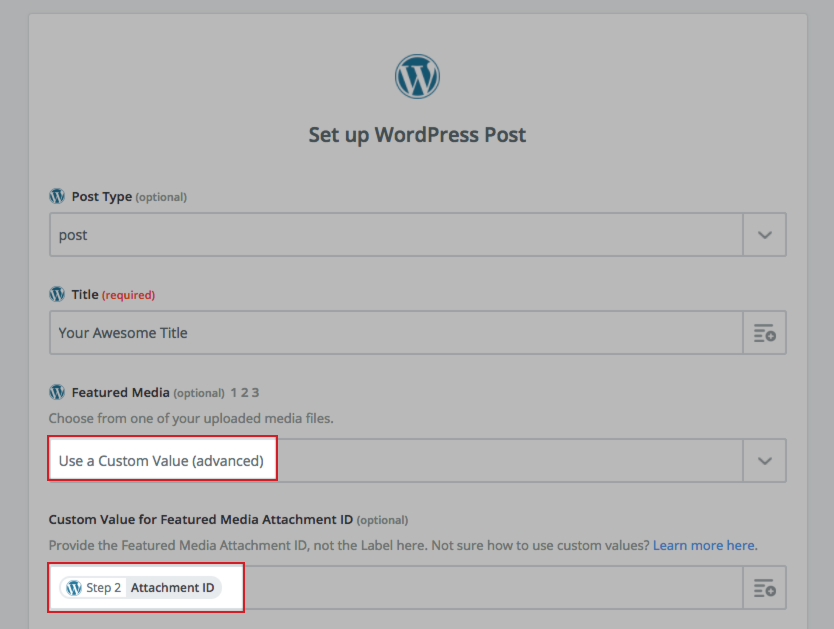Click the 'Set up WordPress Post' heading
The height and width of the screenshot is (629, 834).
(x=418, y=135)
